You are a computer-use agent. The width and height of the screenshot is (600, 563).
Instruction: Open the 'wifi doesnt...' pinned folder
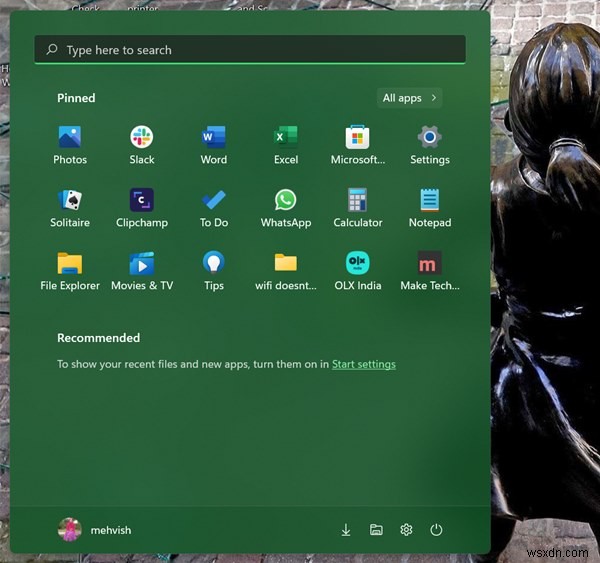(285, 271)
